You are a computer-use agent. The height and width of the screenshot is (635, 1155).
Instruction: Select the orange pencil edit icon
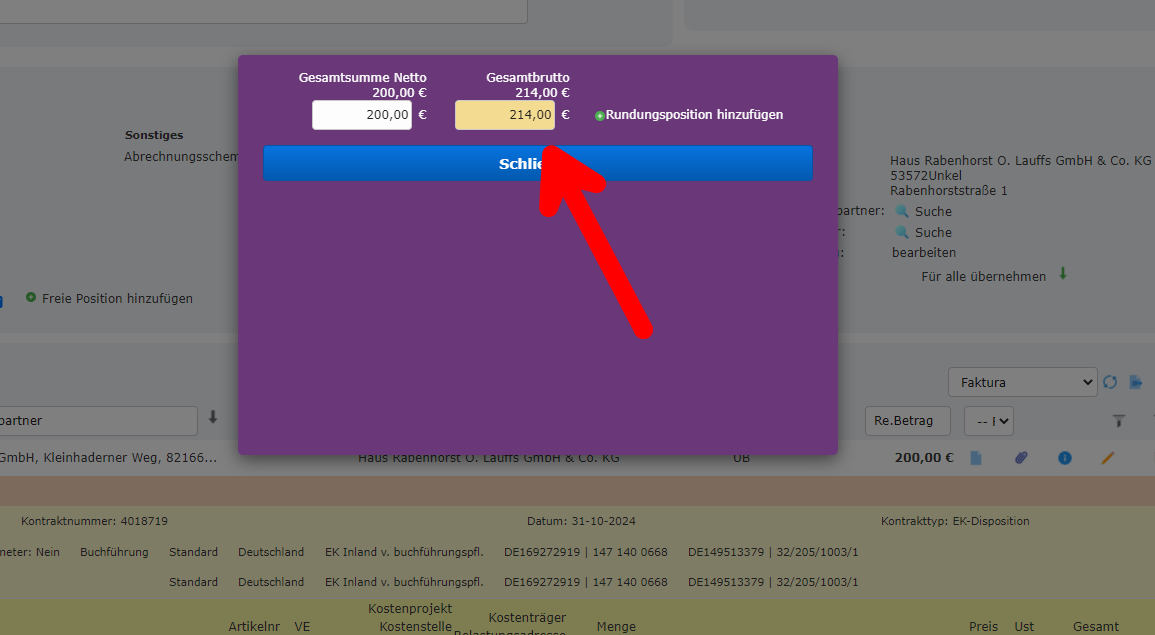1105,457
